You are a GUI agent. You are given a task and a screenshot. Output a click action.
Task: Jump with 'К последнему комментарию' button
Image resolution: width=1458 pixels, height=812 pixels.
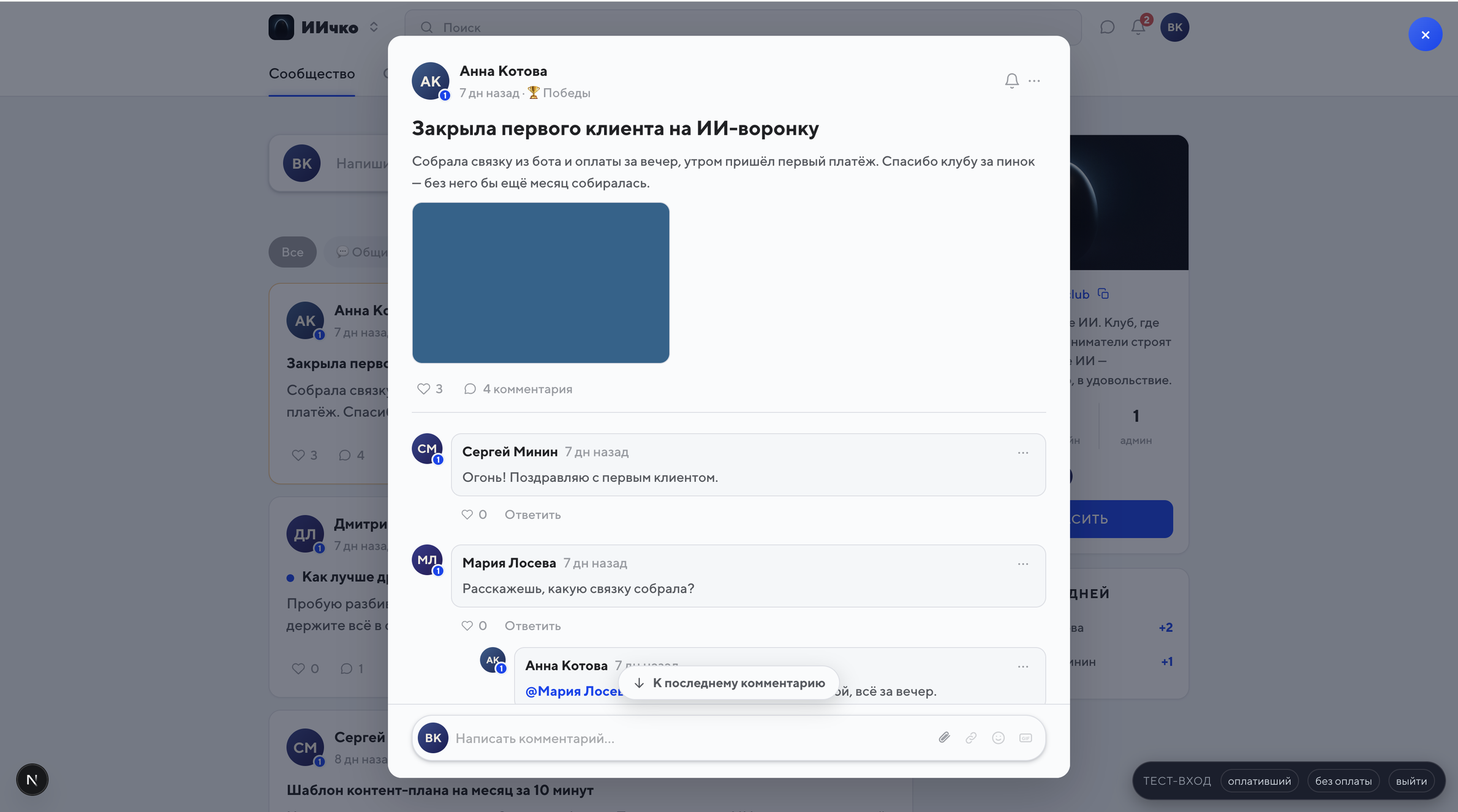(729, 683)
